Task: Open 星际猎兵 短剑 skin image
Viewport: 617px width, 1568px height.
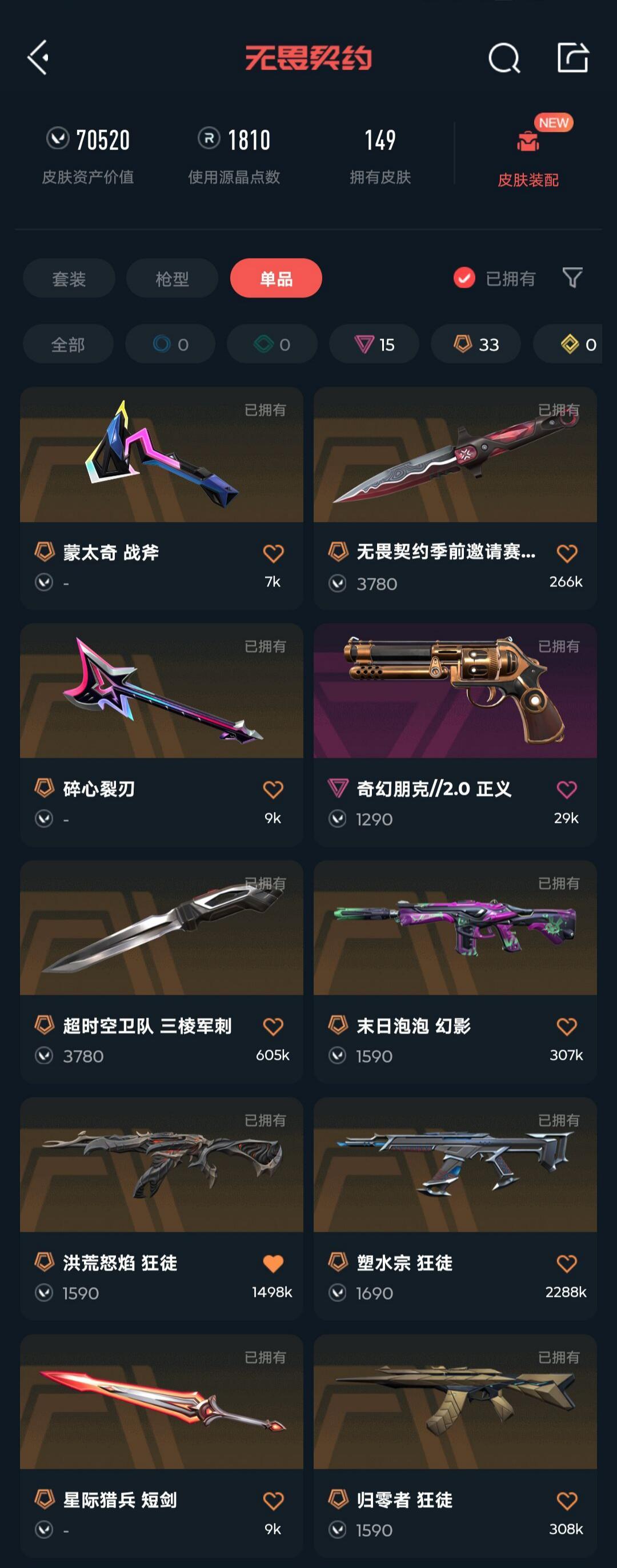Action: click(162, 1402)
